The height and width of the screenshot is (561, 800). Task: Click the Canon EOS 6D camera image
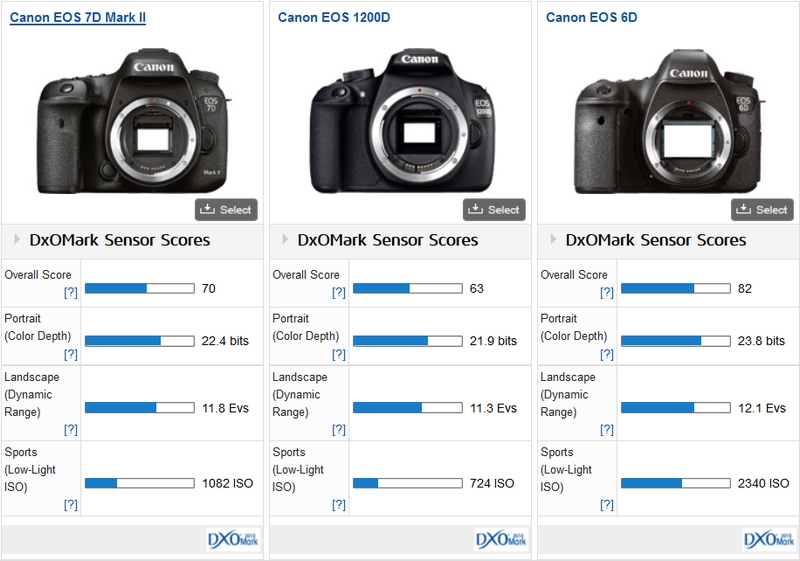tap(669, 121)
